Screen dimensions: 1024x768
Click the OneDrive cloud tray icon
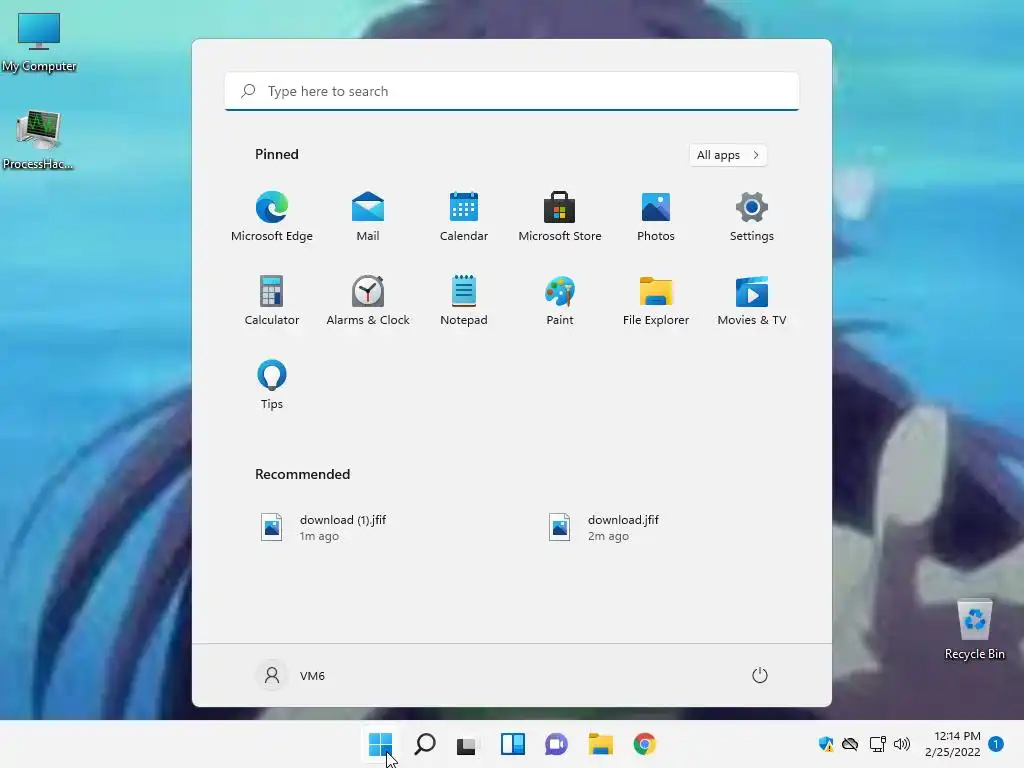point(850,744)
